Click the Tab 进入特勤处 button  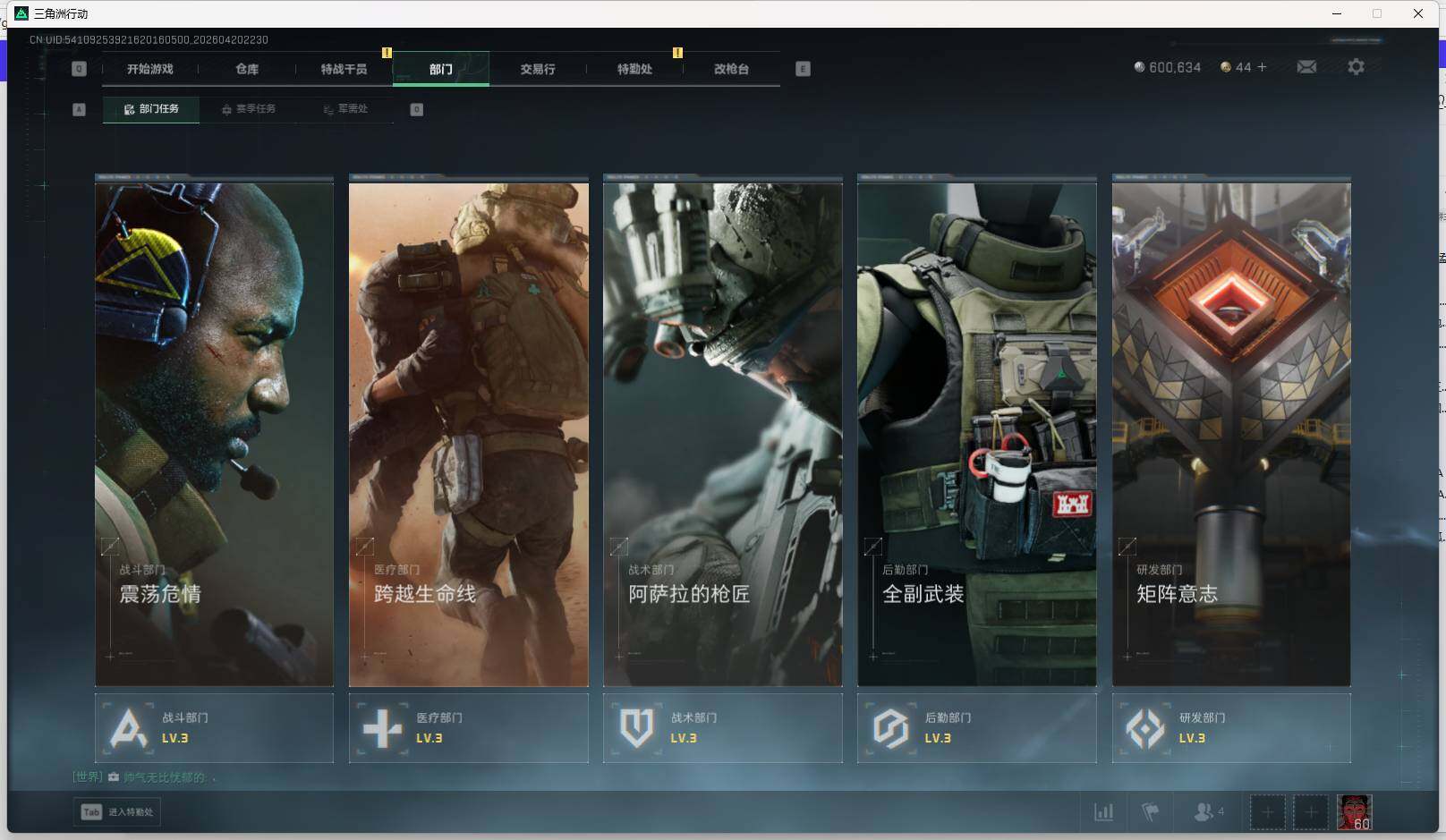click(x=117, y=812)
